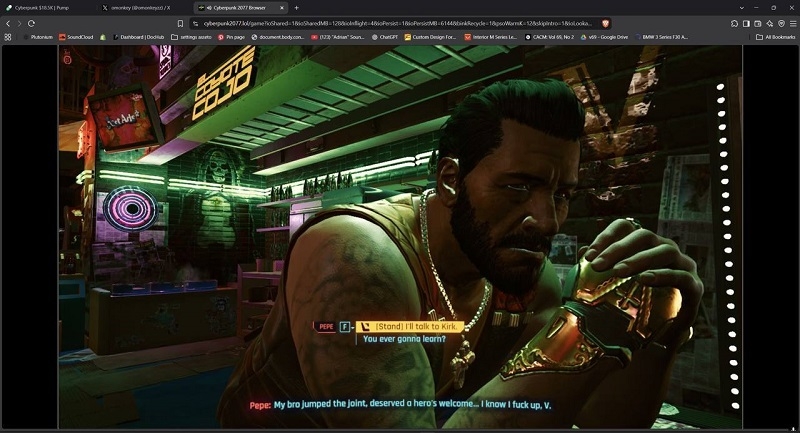Open the Leo AI sparkle icon
Screen dimensions: 800x433
769,23
